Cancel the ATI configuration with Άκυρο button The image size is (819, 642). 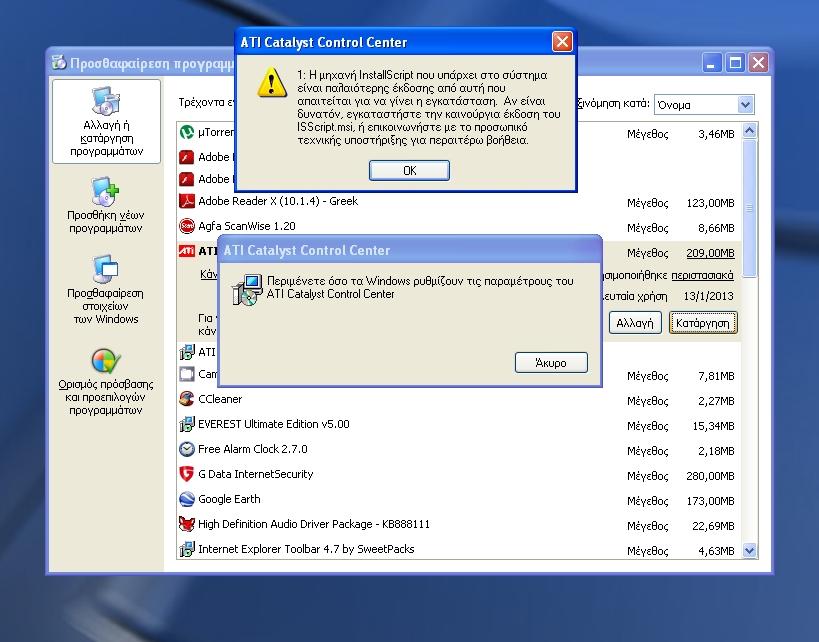coord(551,363)
